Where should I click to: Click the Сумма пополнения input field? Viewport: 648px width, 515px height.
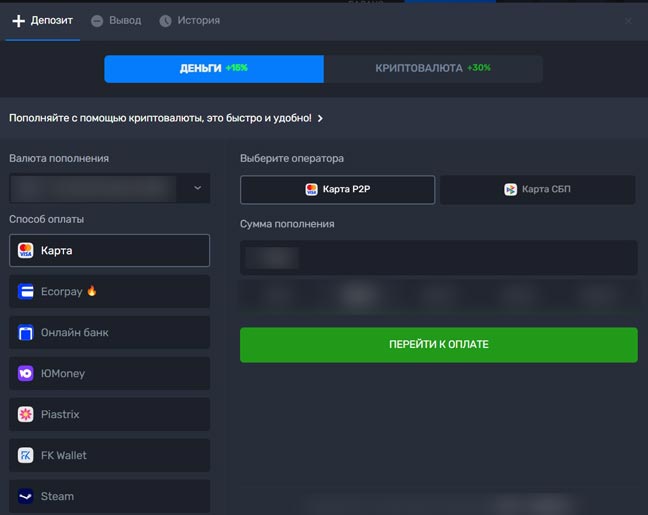[x=438, y=257]
